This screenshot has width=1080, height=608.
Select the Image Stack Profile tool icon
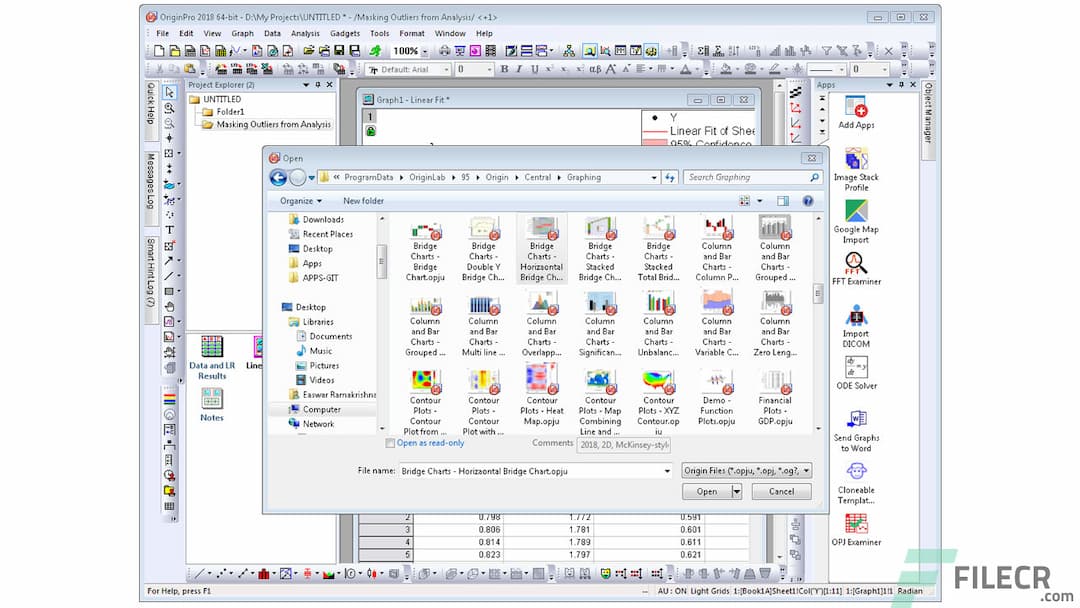coord(856,158)
